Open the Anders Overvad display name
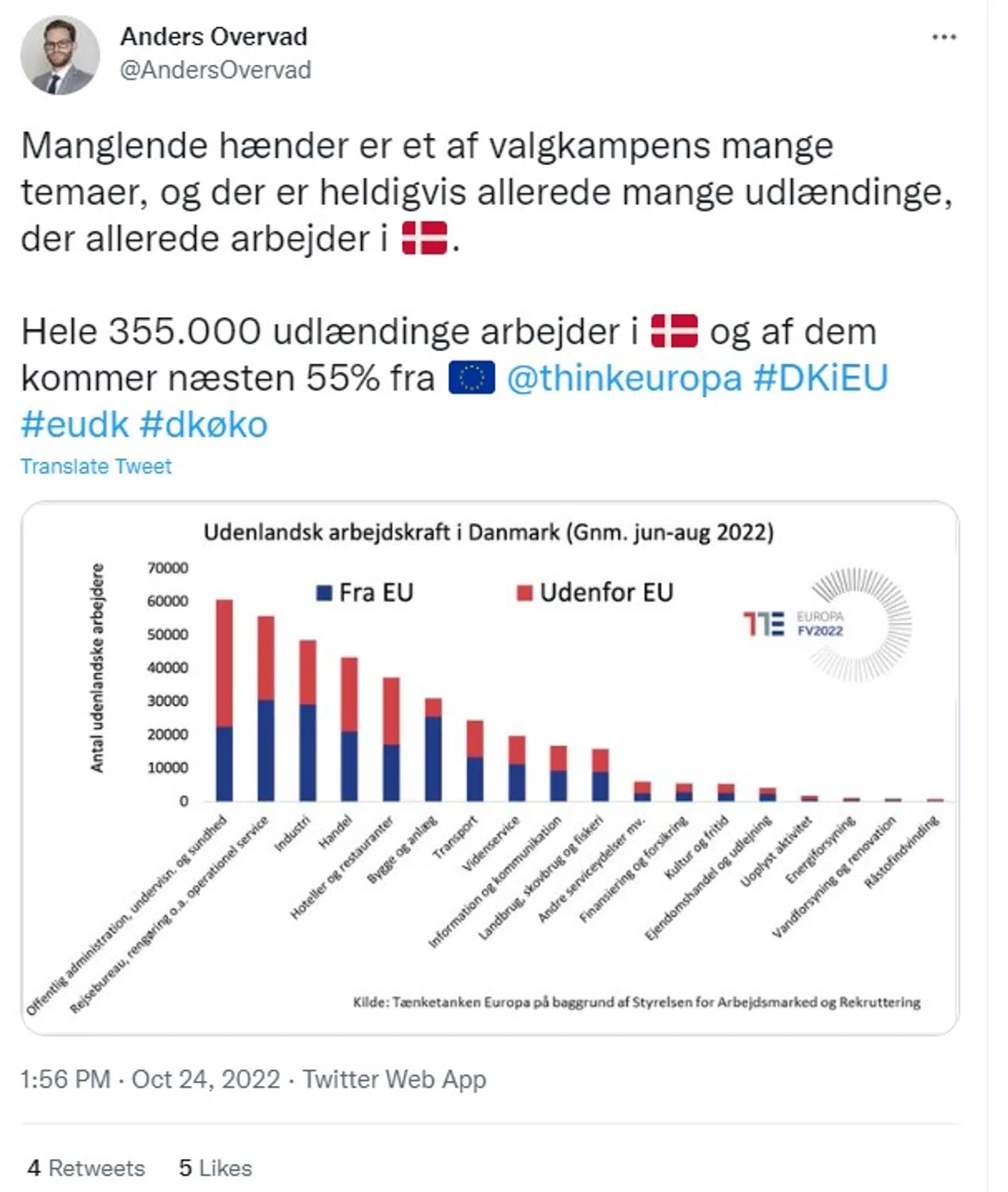This screenshot has width=1008, height=1192. click(x=213, y=36)
